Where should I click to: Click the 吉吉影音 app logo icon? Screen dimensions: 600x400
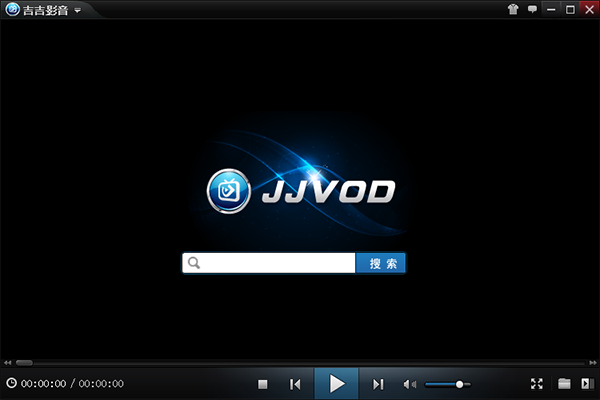click(x=12, y=10)
